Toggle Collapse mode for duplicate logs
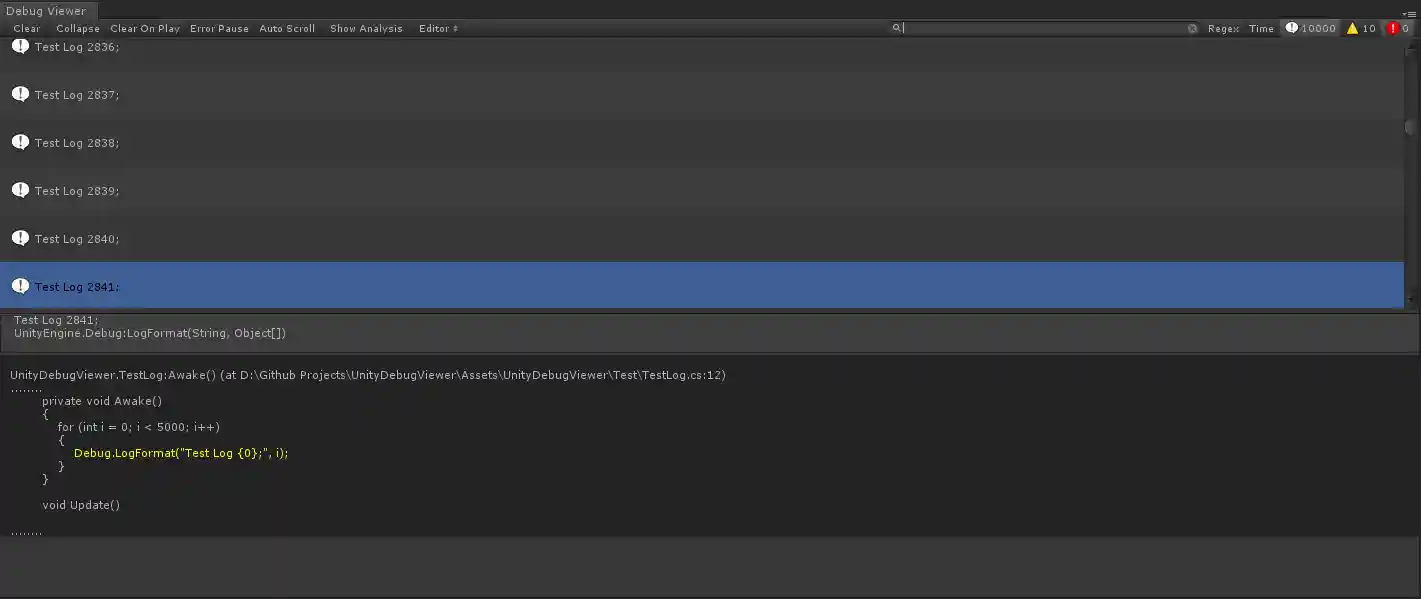Screen dimensions: 1421x599 (77, 28)
